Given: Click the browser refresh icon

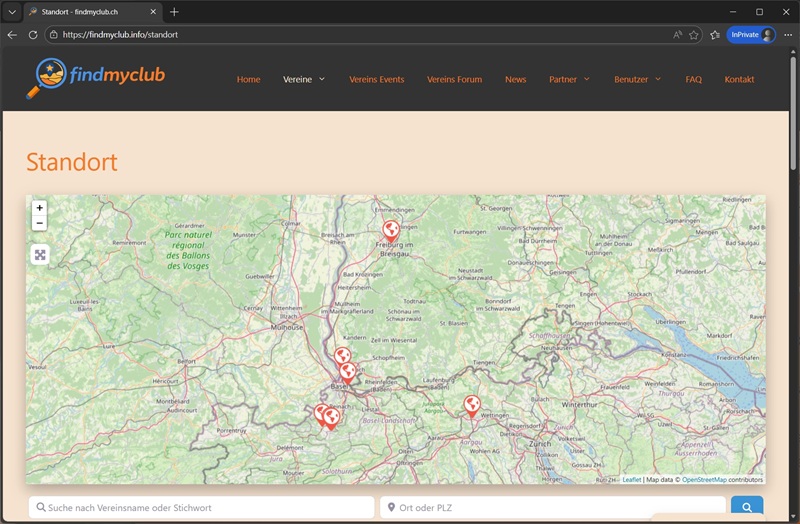Looking at the screenshot, I should coord(33,34).
